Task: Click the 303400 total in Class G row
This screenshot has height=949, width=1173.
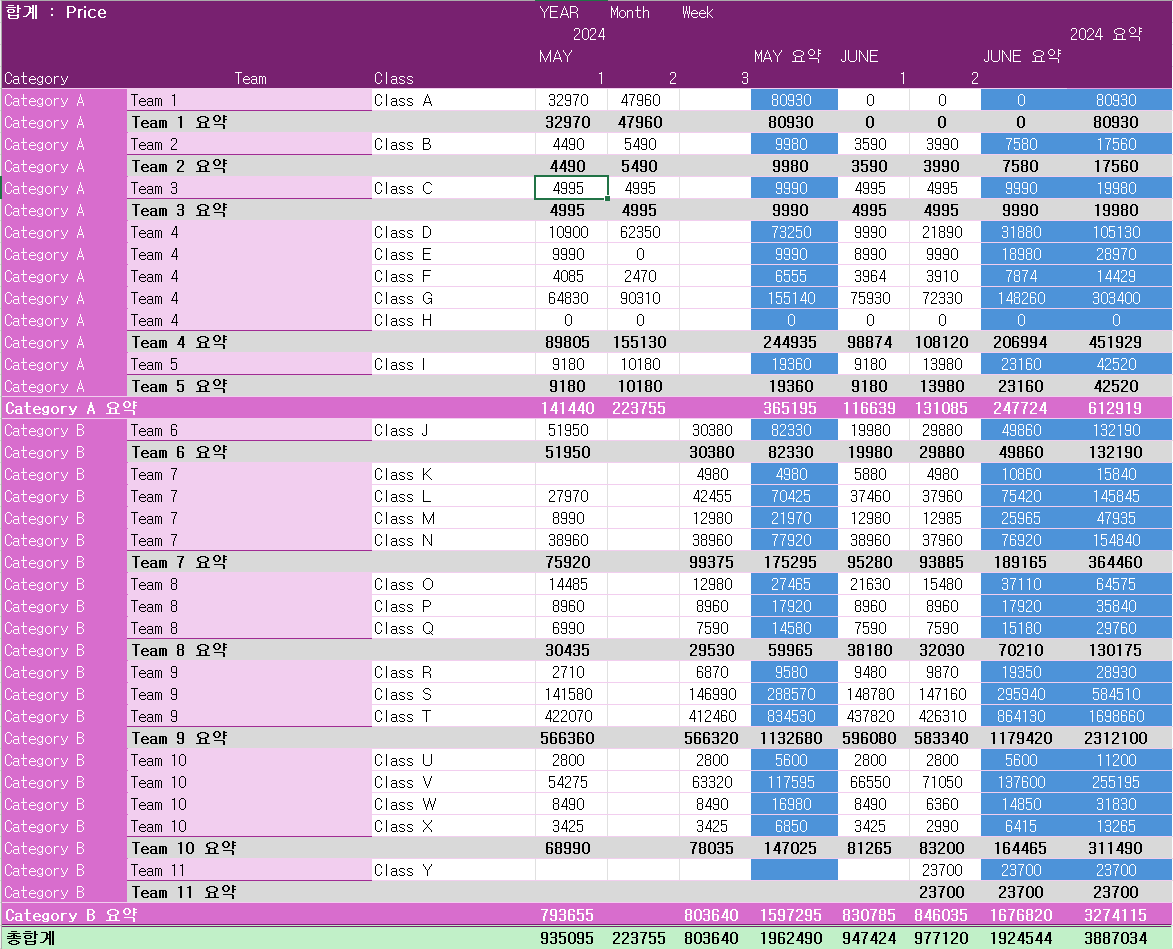Action: [x=1116, y=298]
